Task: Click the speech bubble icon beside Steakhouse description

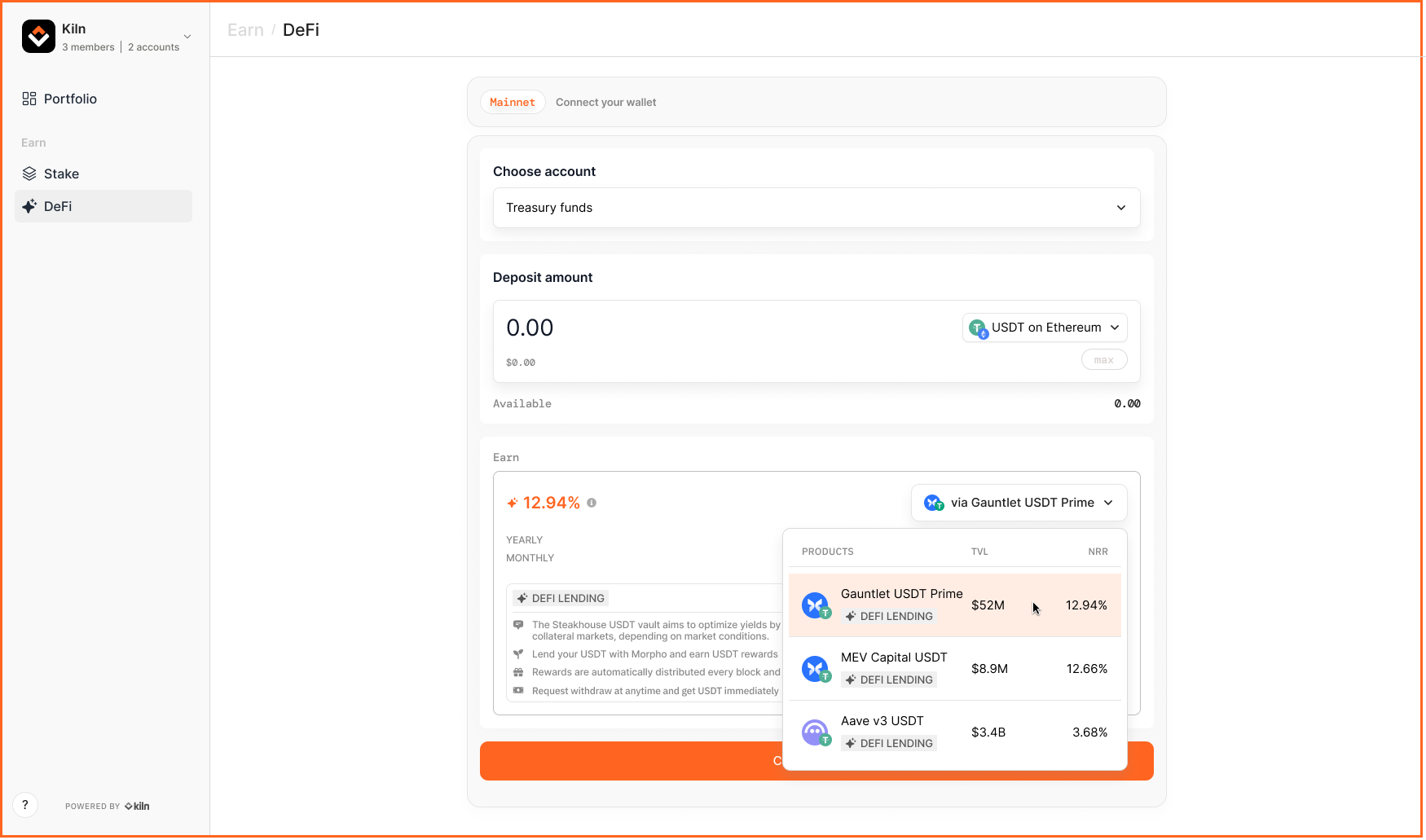Action: click(x=518, y=625)
